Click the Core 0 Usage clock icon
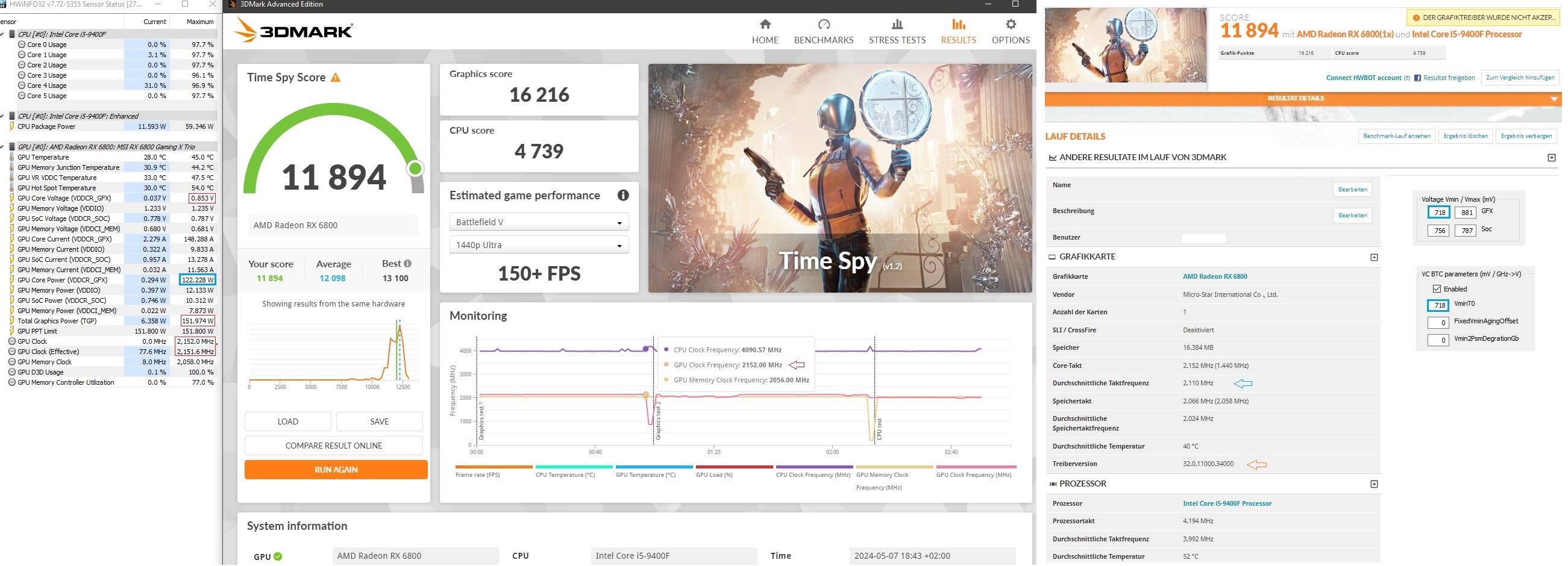 (x=22, y=45)
